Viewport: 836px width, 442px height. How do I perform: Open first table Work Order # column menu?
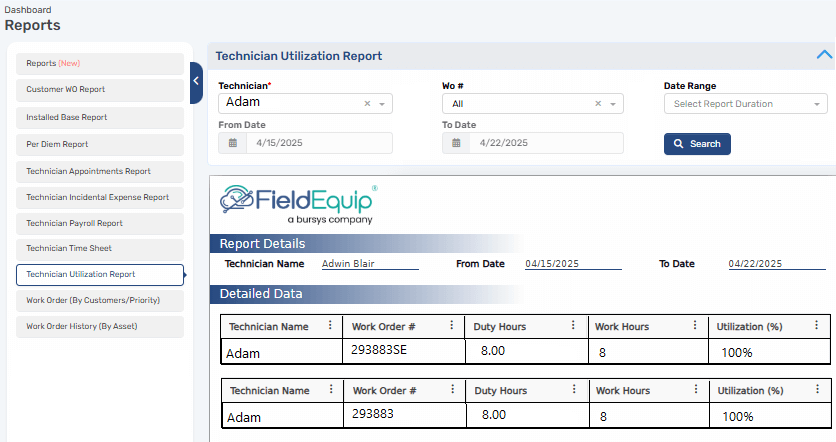tap(452, 325)
